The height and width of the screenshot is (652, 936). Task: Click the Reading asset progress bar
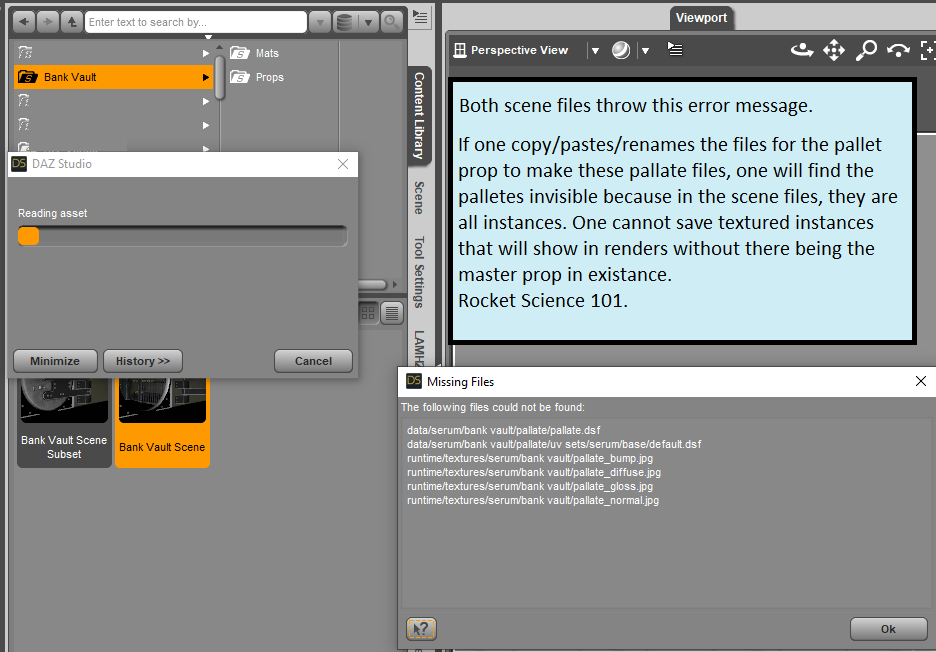click(183, 236)
